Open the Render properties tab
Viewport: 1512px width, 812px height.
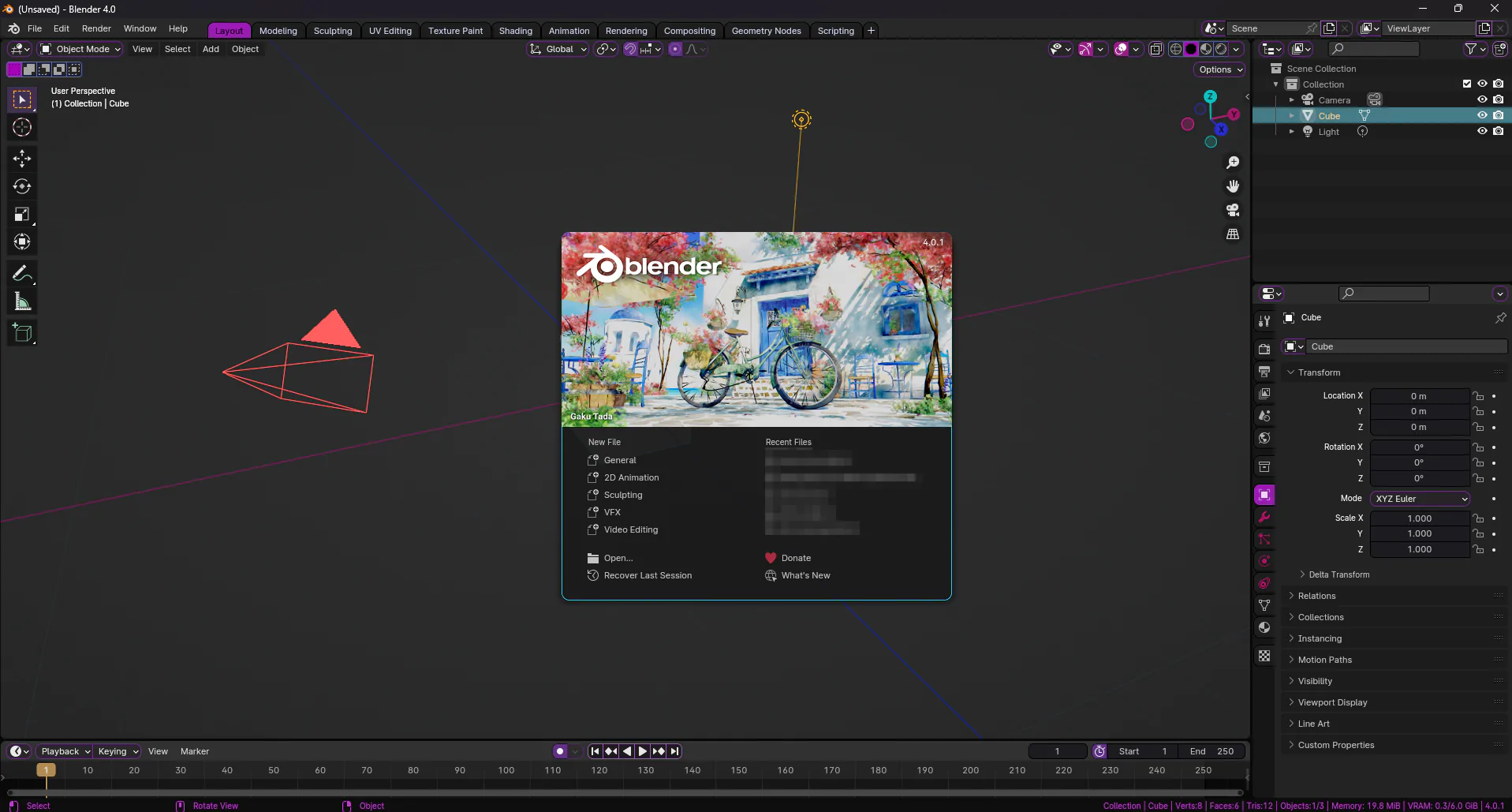(x=1264, y=349)
